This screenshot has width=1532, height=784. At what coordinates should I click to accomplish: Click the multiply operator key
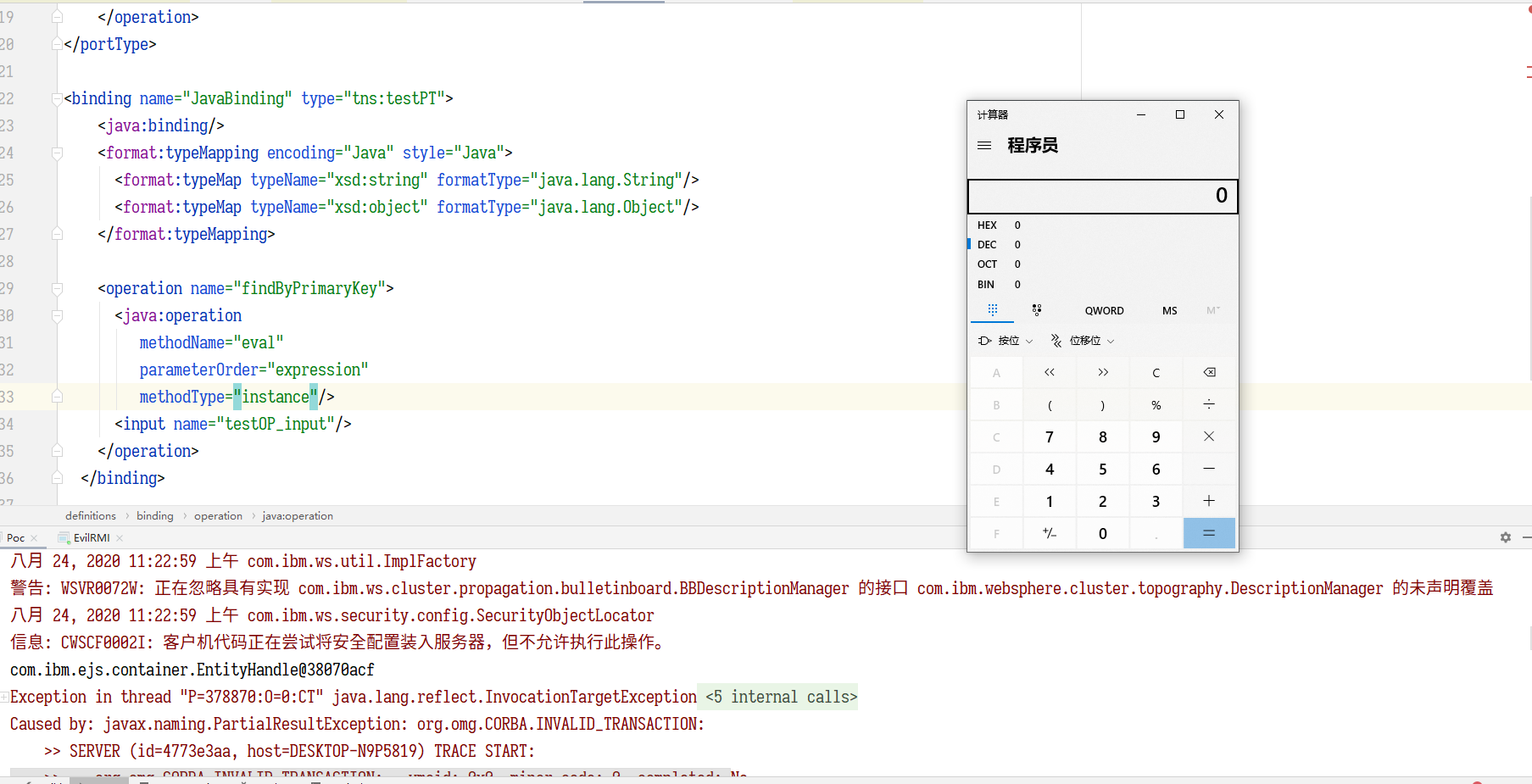tap(1209, 436)
